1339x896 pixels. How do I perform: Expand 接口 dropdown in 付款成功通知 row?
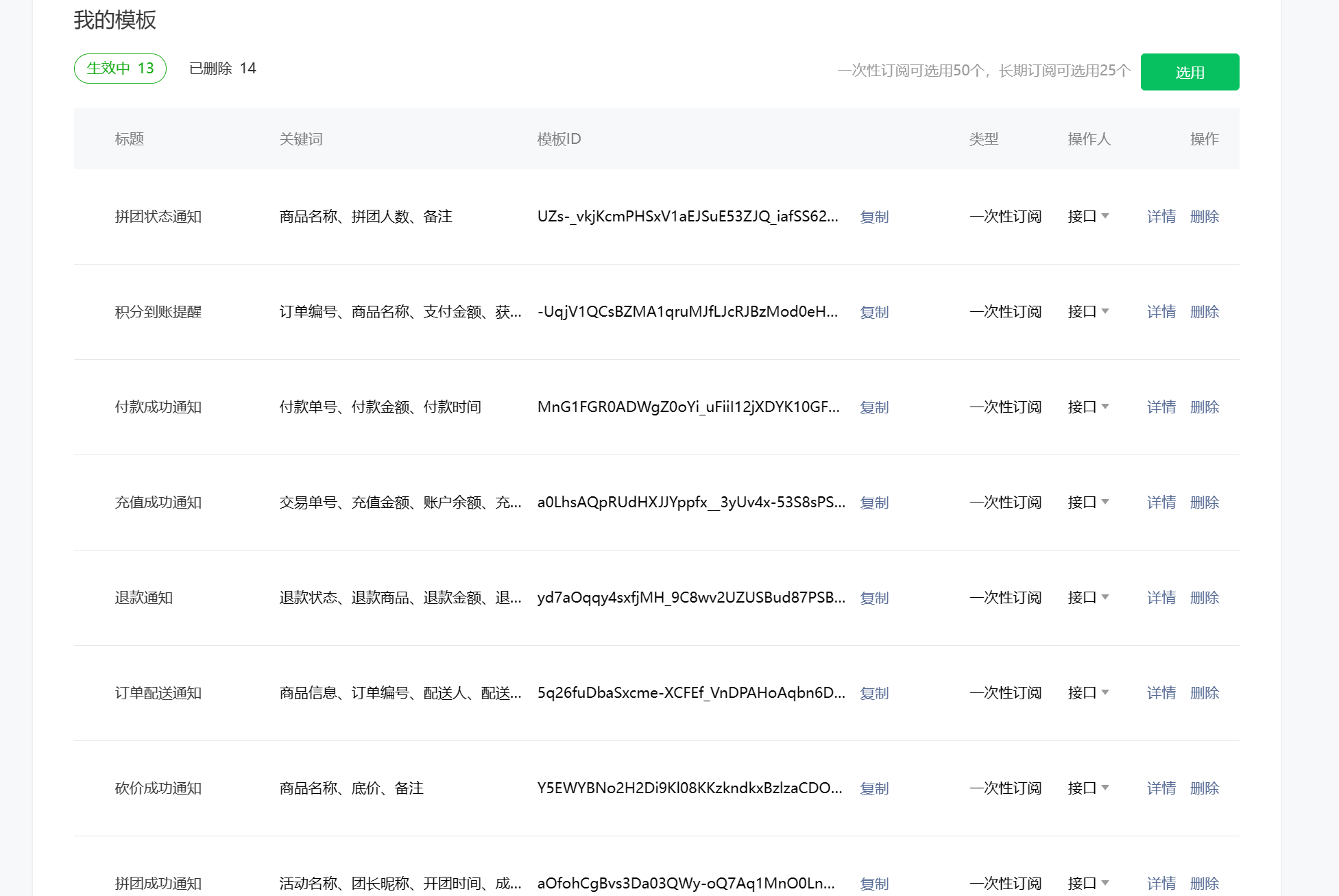pos(1088,407)
